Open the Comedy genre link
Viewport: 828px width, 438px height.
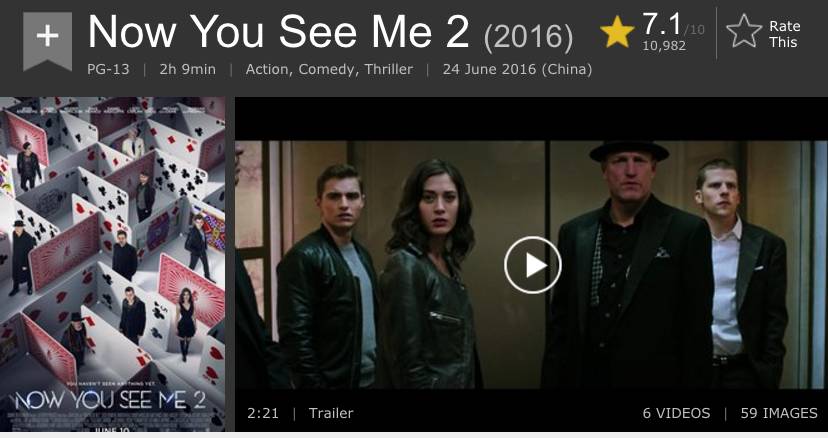coord(326,69)
